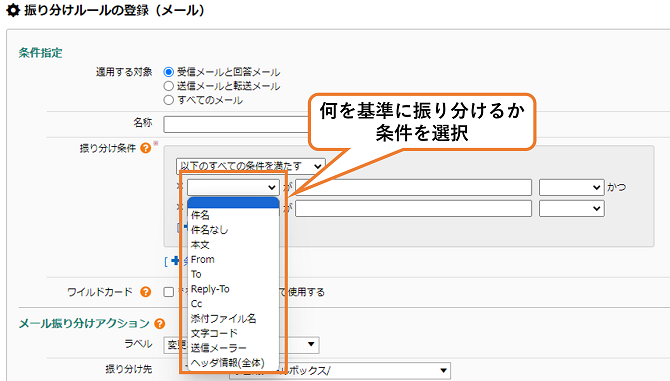Open the ラベル dropdown
This screenshot has height=381, width=670.
click(x=241, y=344)
